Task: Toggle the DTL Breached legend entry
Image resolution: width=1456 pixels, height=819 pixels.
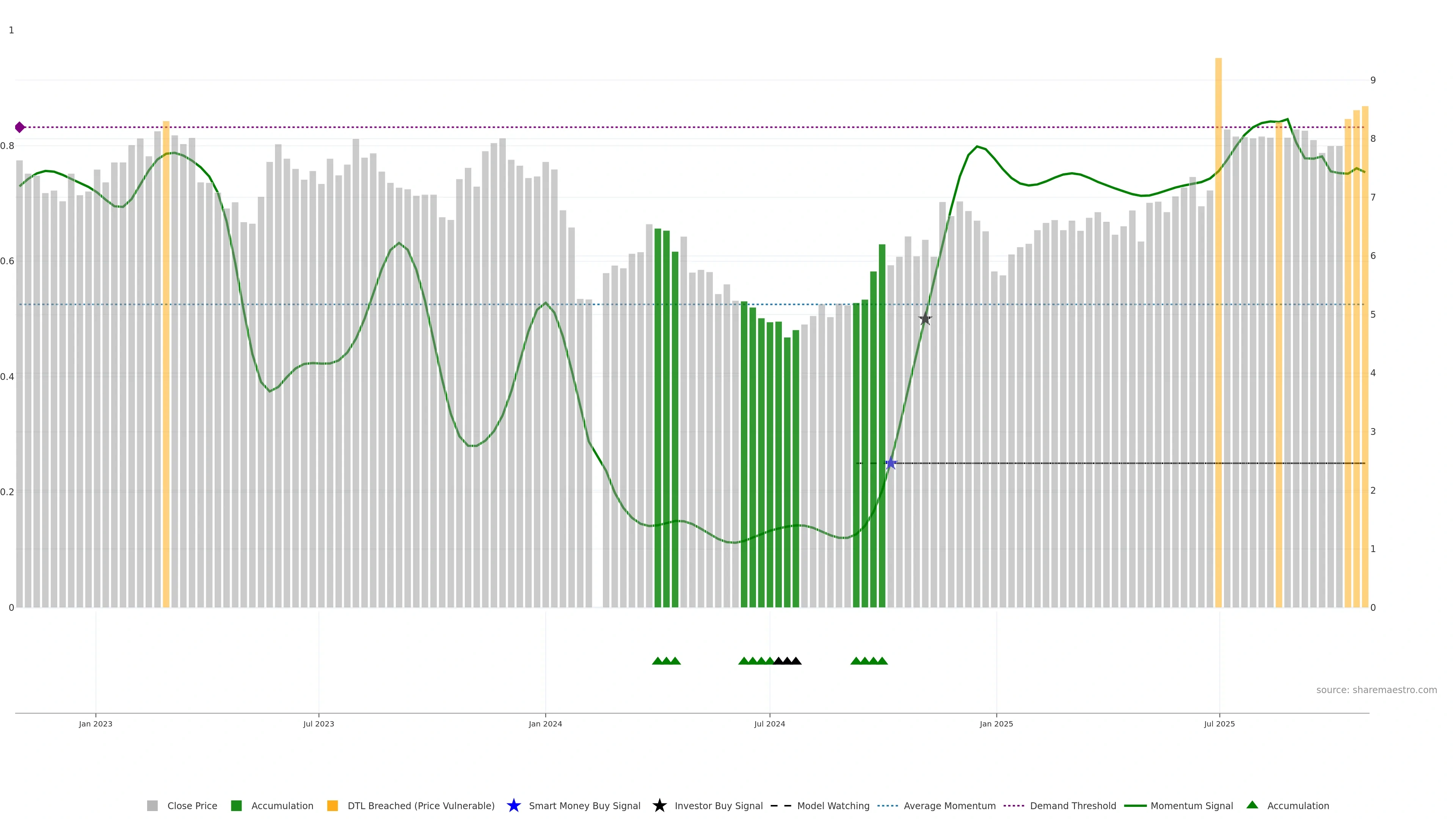Action: tap(420, 806)
